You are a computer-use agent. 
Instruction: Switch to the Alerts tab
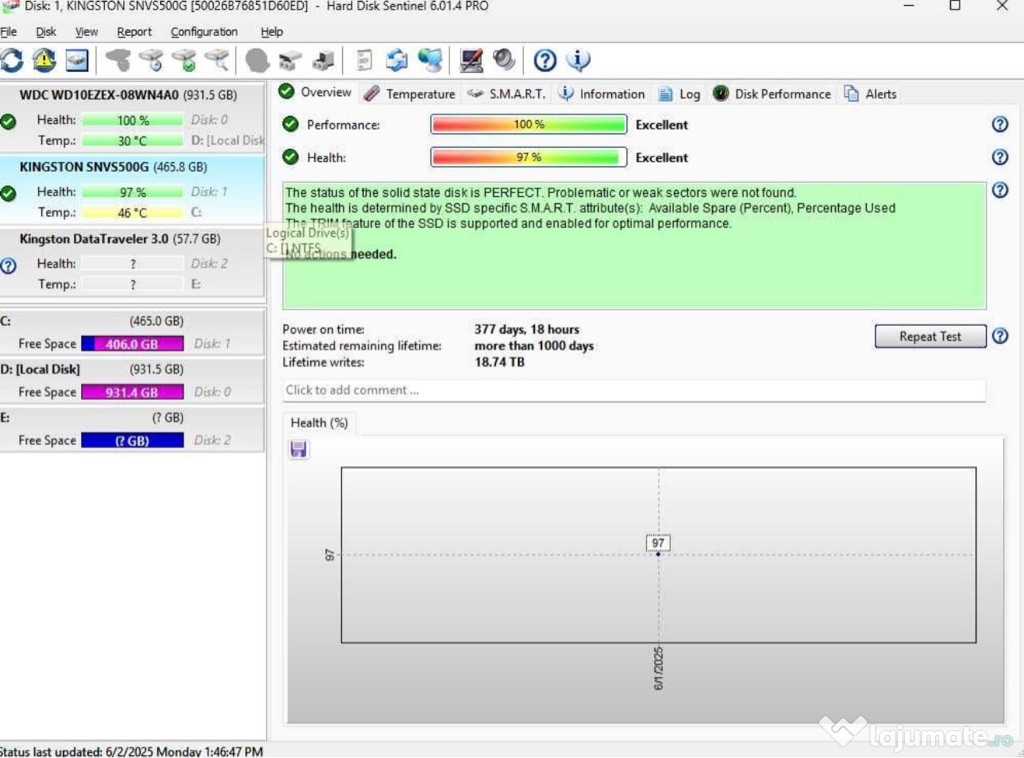click(871, 94)
